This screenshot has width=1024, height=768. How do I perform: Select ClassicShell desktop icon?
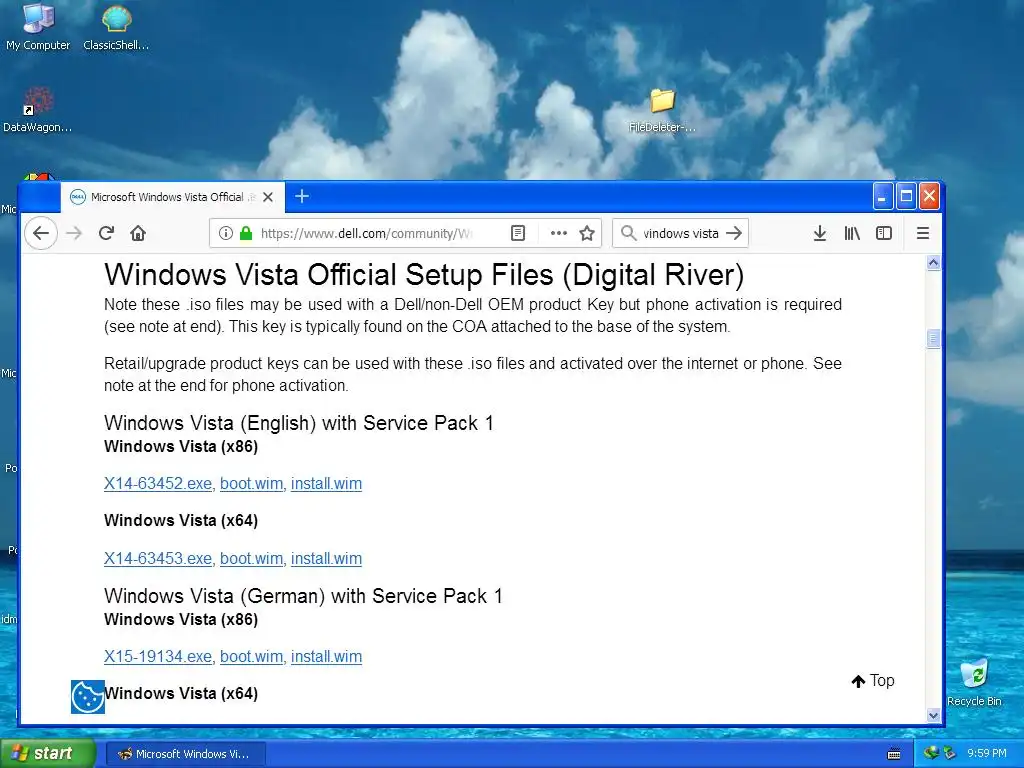[116, 27]
